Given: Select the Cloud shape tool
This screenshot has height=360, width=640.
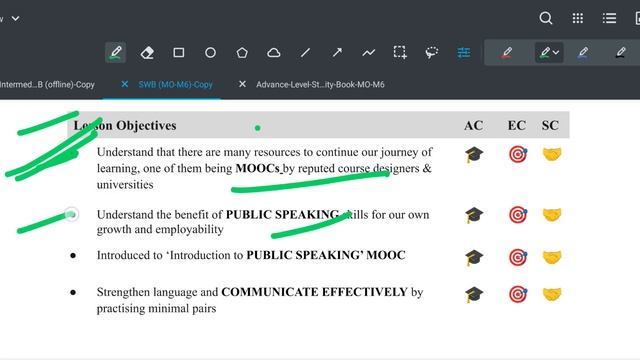Looking at the screenshot, I should [273, 53].
